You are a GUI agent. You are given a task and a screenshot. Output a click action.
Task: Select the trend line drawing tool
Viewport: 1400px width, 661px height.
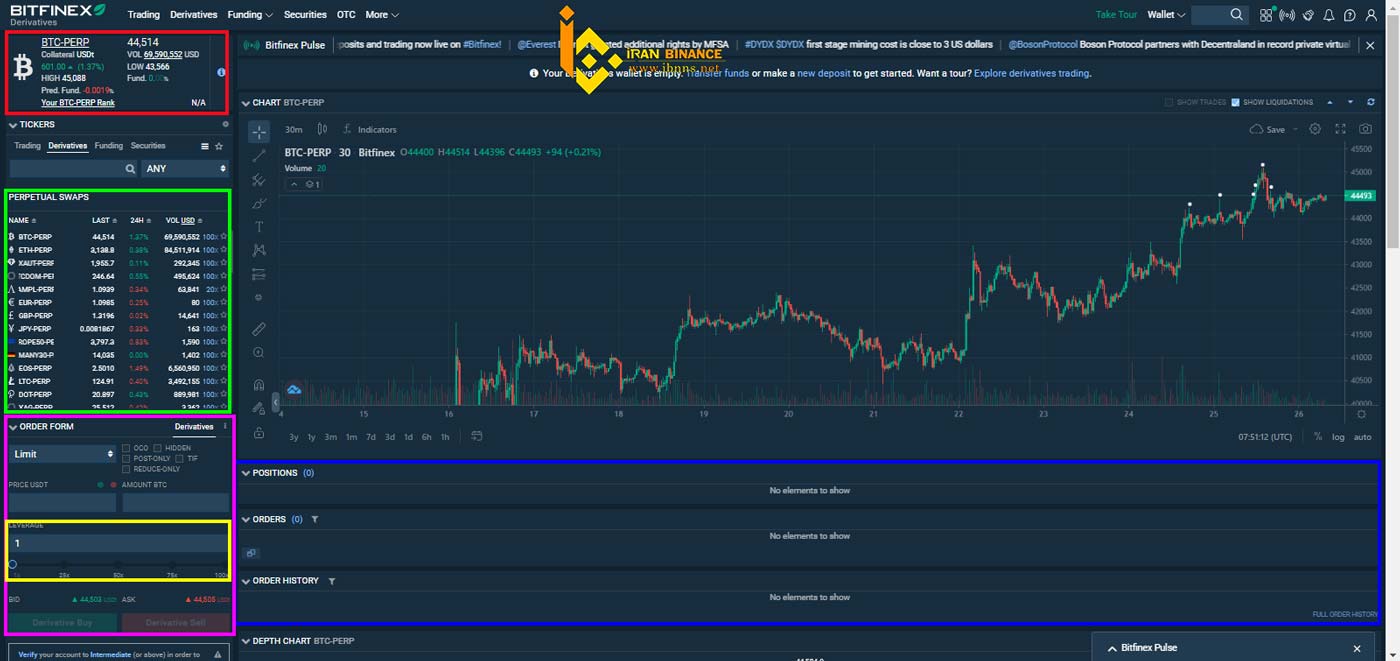point(259,156)
